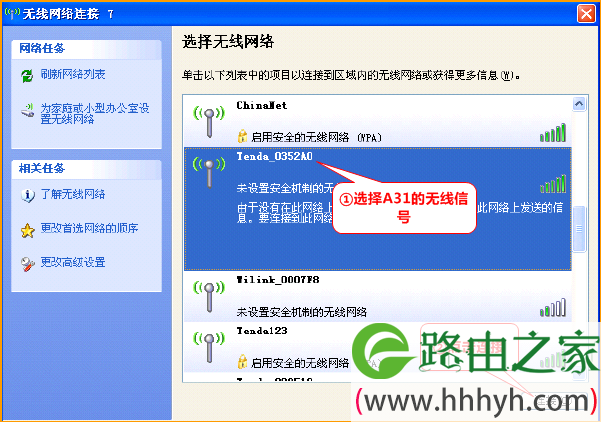Screen dimensions: 601x422
Task: Click the wireless icon in title bar
Action: (x=12, y=13)
